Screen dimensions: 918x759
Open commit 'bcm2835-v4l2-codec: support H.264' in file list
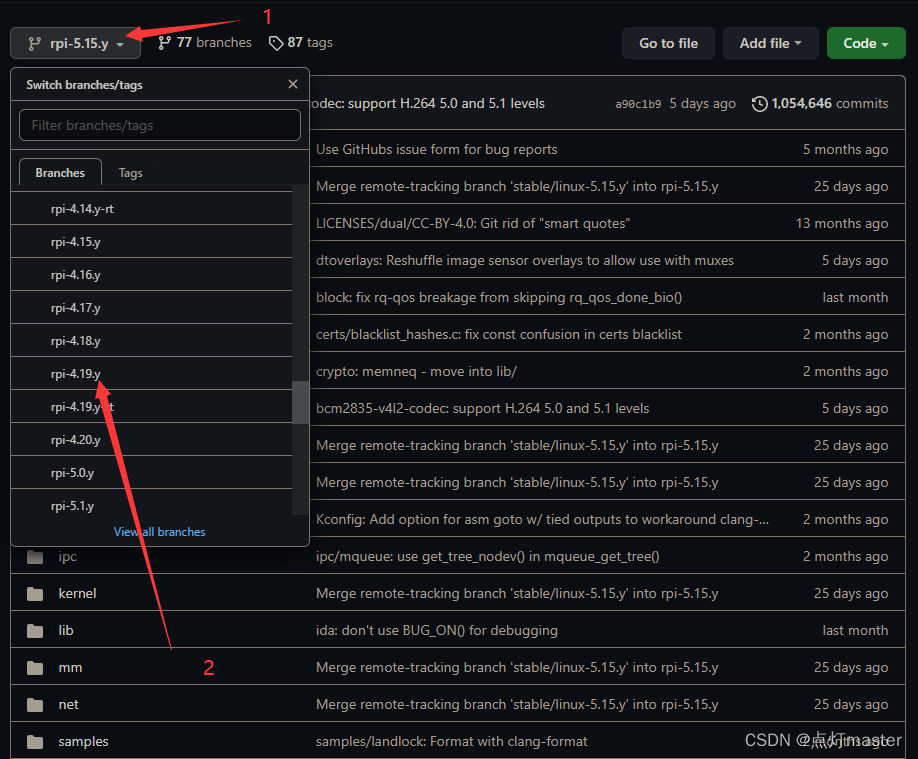[x=482, y=408]
